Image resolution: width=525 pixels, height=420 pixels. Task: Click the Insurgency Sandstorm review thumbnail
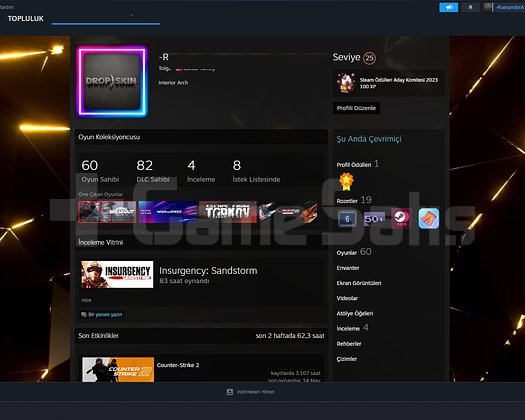point(117,274)
